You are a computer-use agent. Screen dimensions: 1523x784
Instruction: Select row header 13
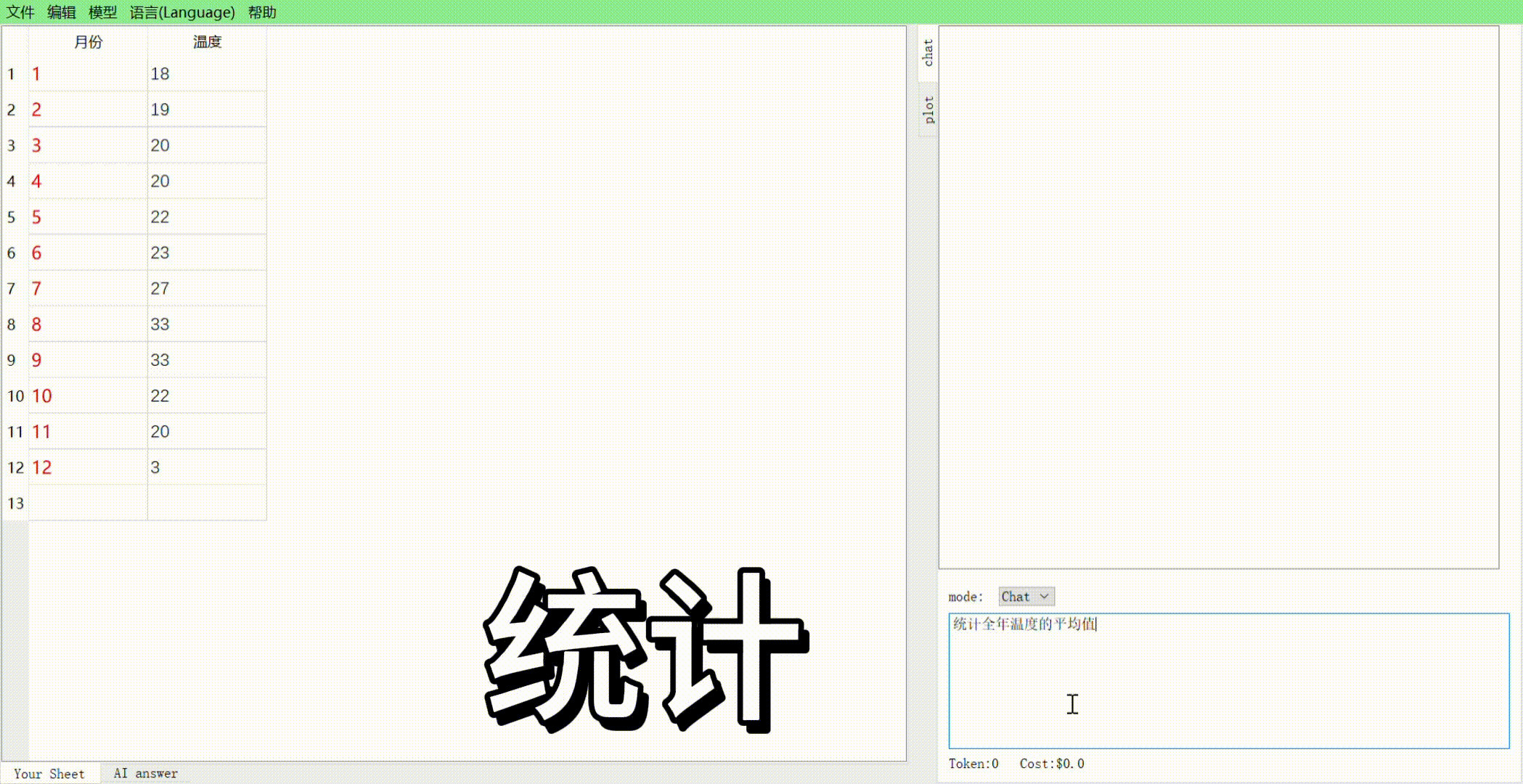click(15, 503)
